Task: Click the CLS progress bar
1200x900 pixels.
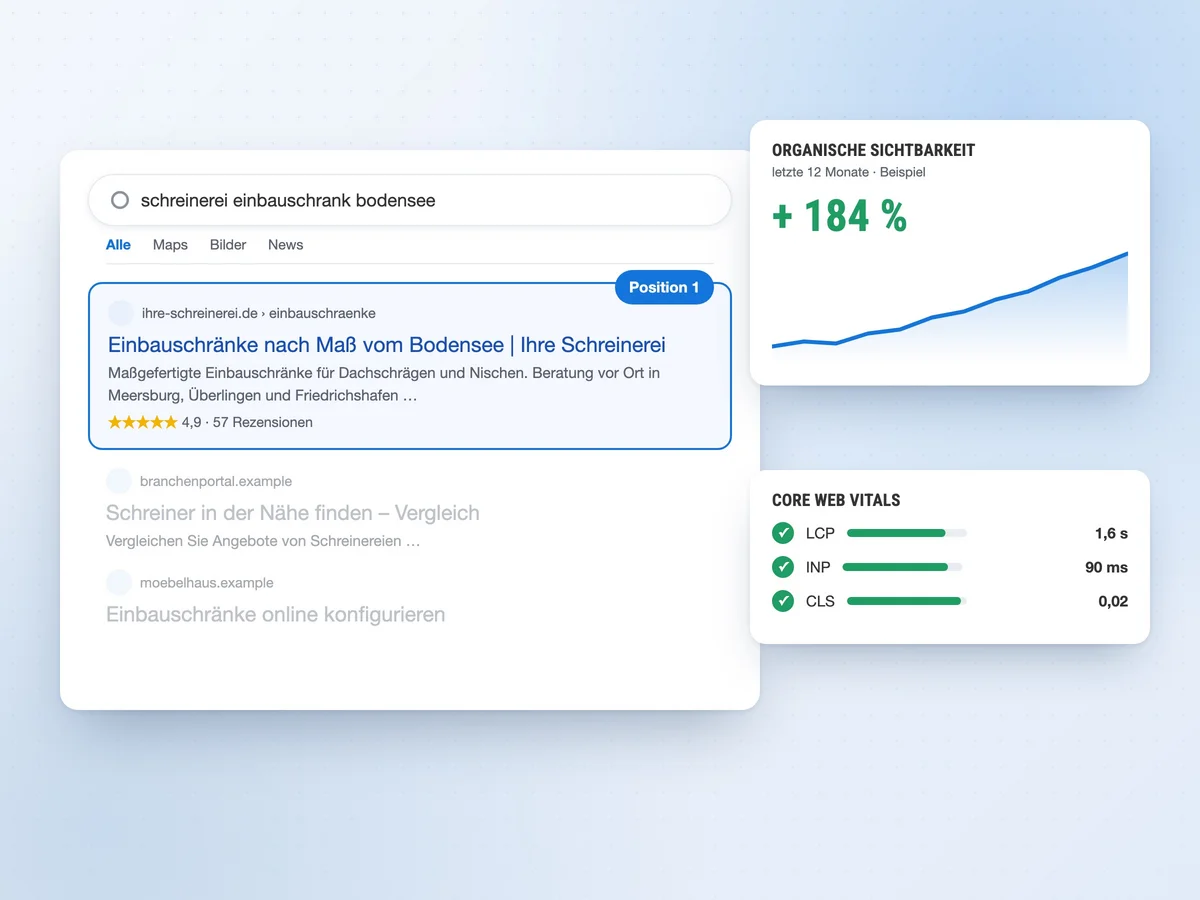Action: point(907,601)
